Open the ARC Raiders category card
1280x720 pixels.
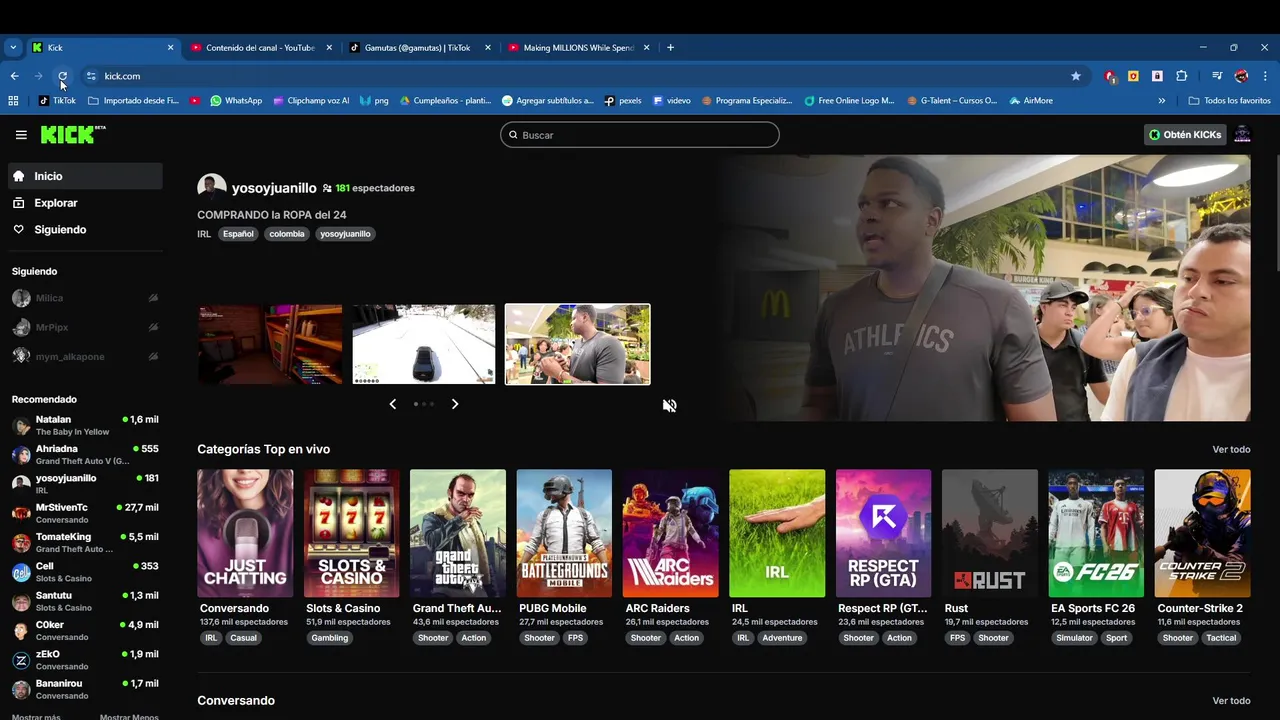point(670,533)
